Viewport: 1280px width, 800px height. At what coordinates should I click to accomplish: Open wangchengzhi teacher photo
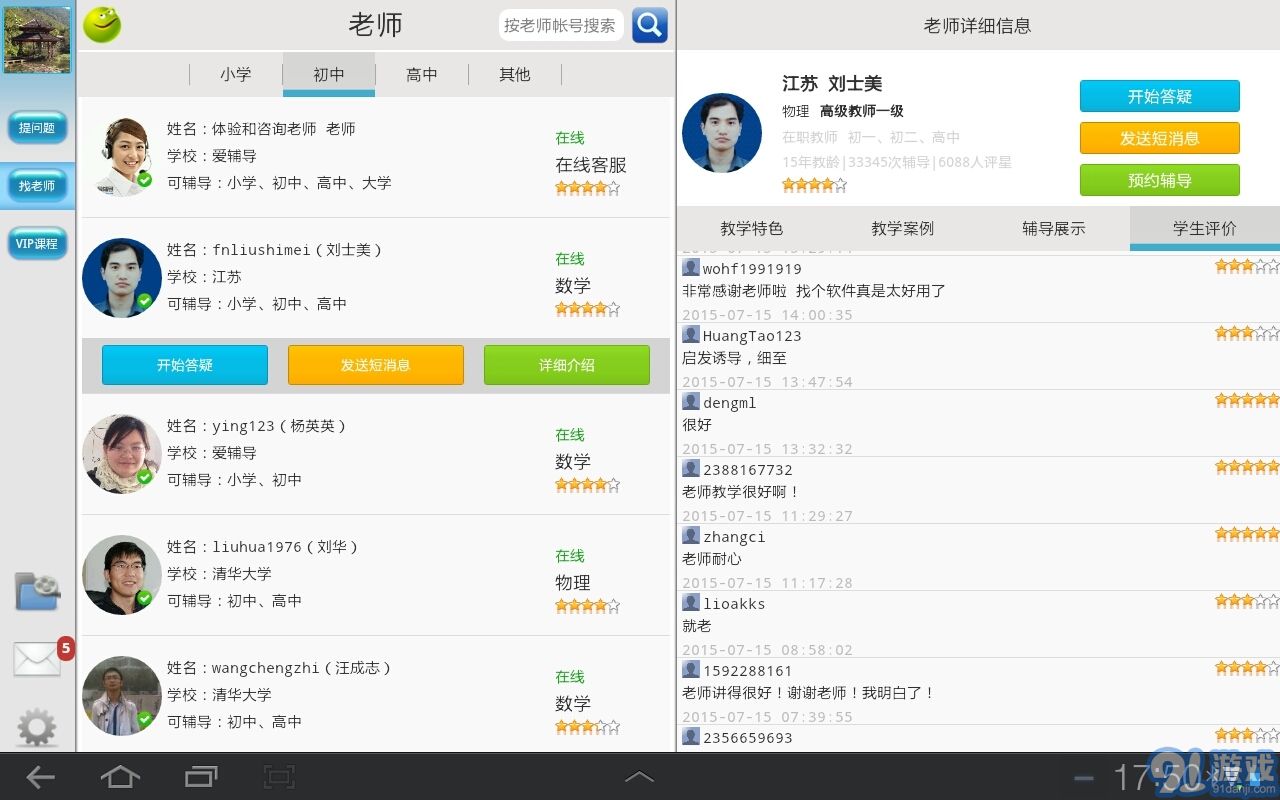121,696
